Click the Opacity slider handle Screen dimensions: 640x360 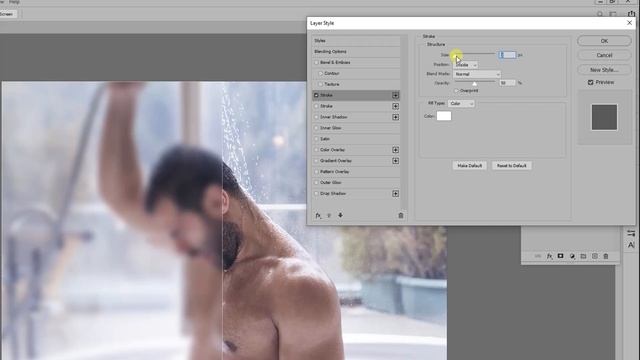(x=474, y=83)
